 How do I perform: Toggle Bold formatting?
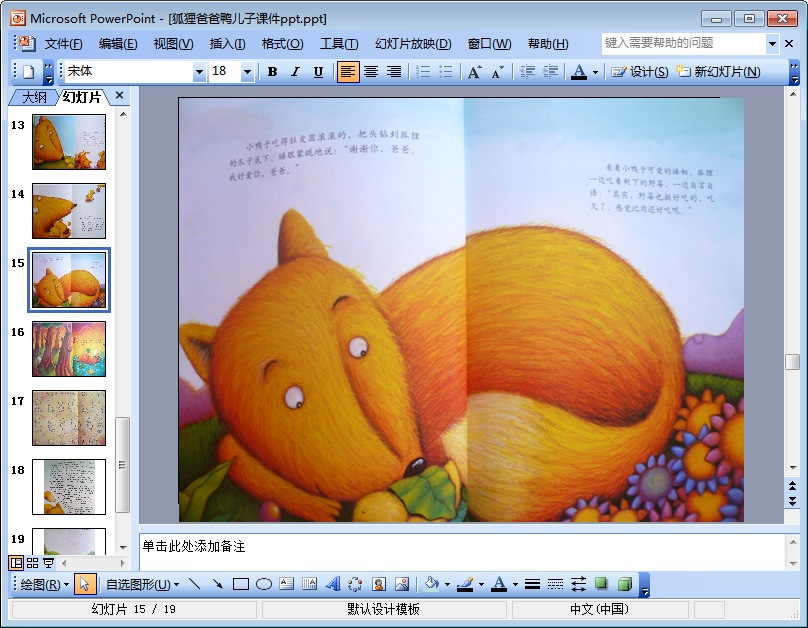273,72
